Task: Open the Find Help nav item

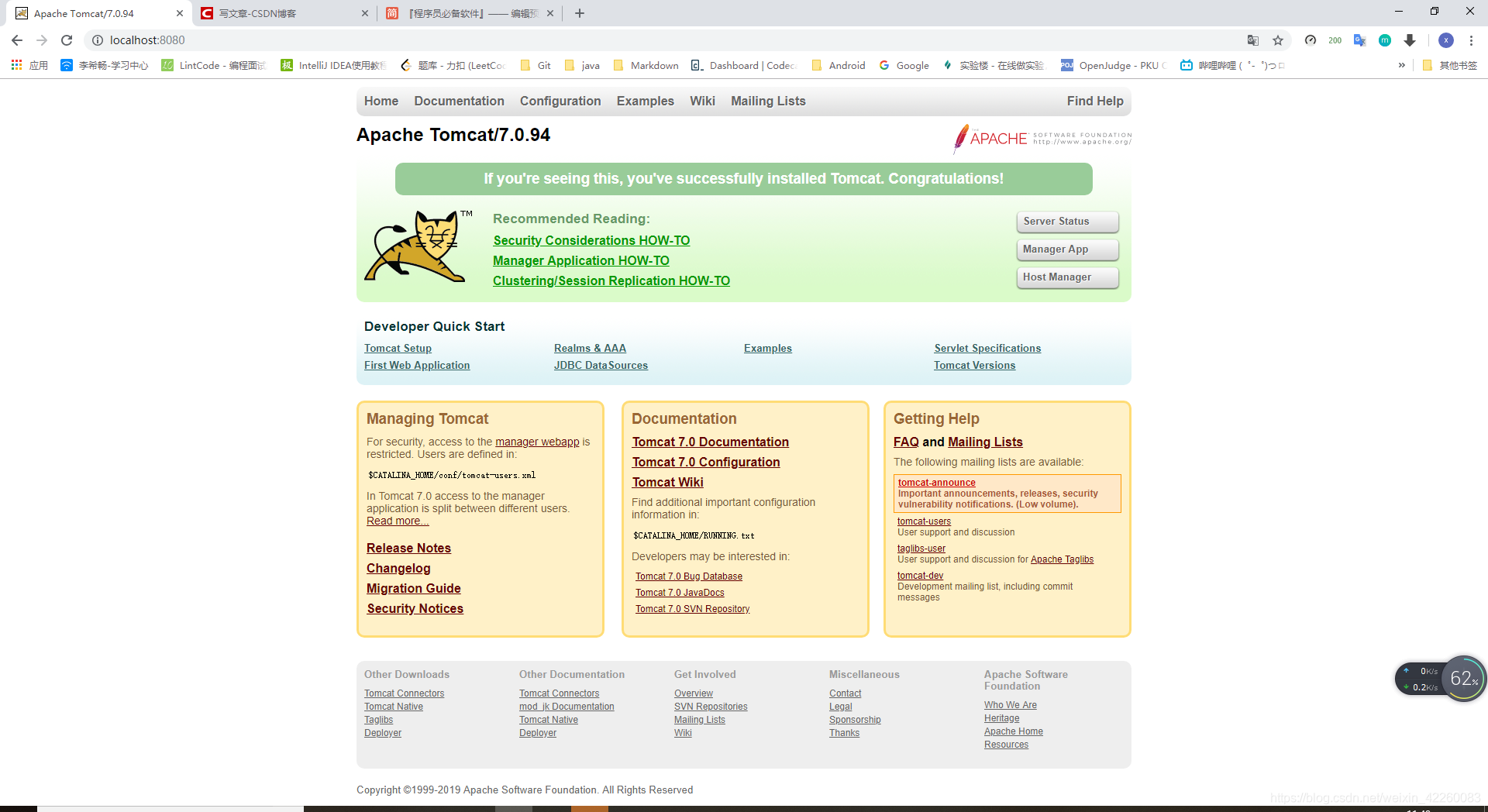Action: coord(1095,101)
